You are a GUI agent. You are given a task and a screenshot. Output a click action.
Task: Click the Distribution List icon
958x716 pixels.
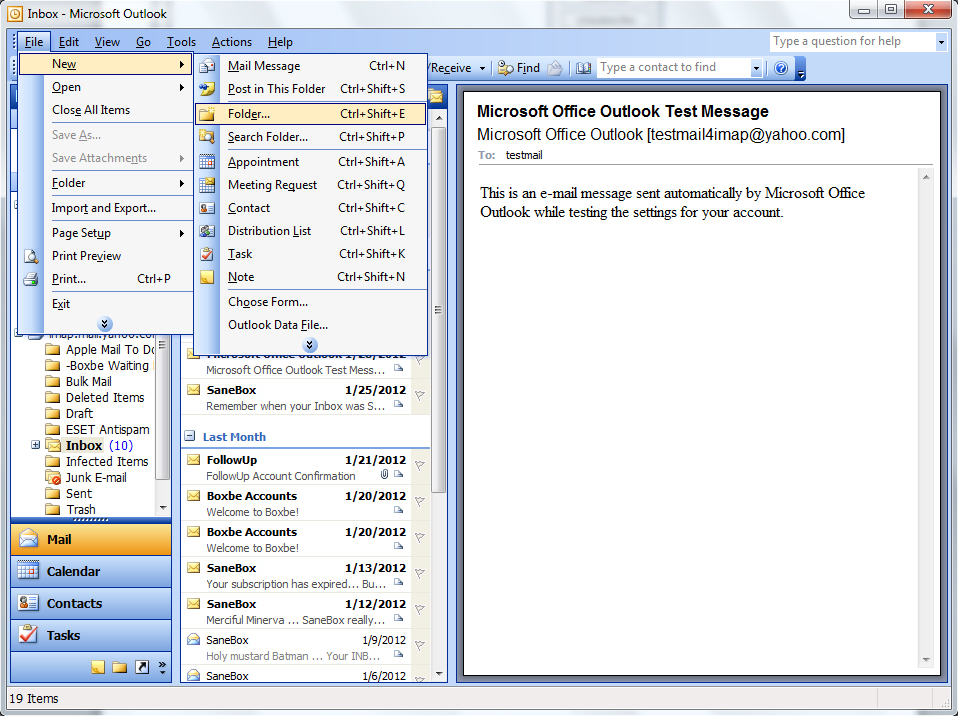207,231
